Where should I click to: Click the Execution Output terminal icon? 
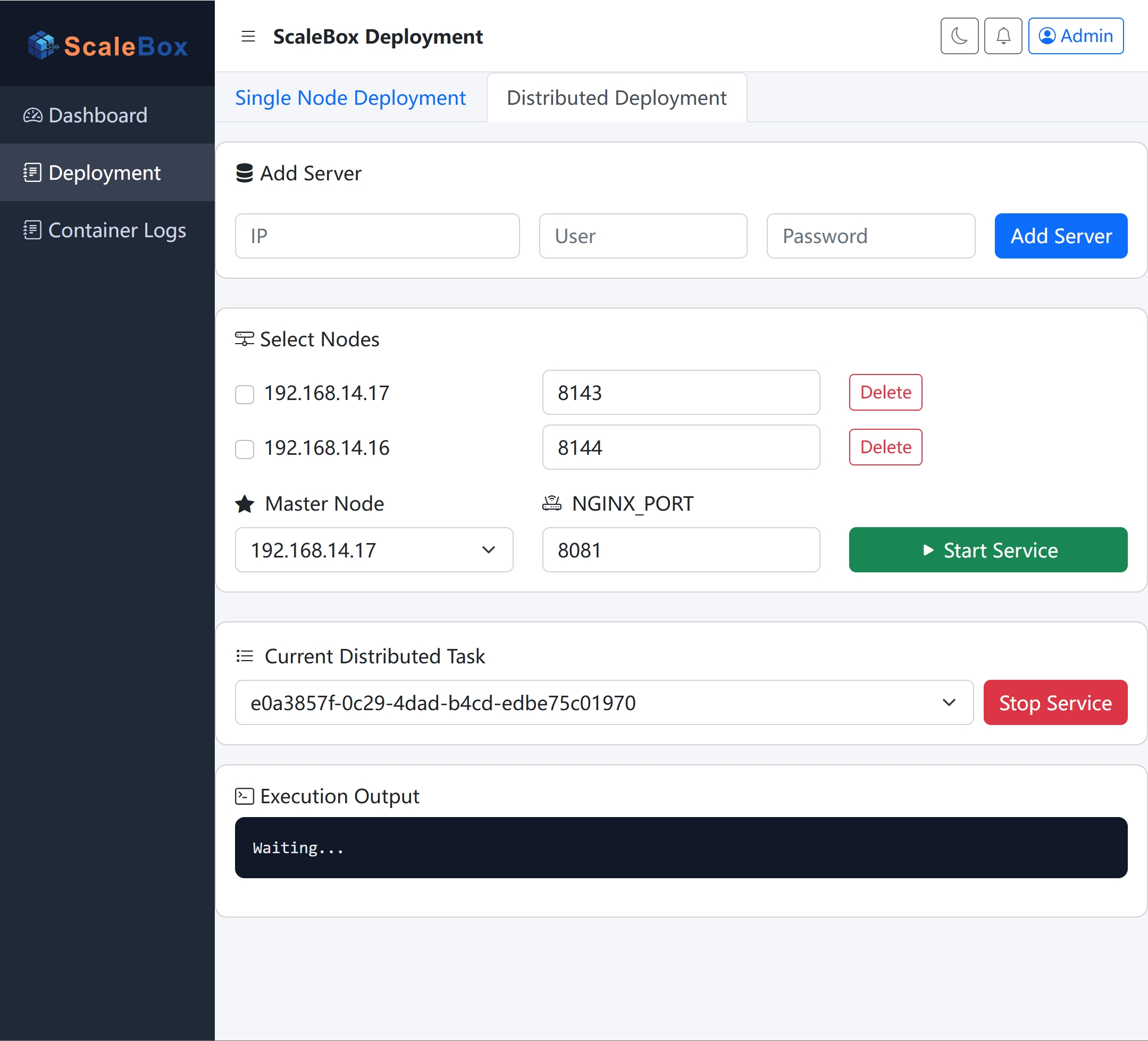pos(244,796)
